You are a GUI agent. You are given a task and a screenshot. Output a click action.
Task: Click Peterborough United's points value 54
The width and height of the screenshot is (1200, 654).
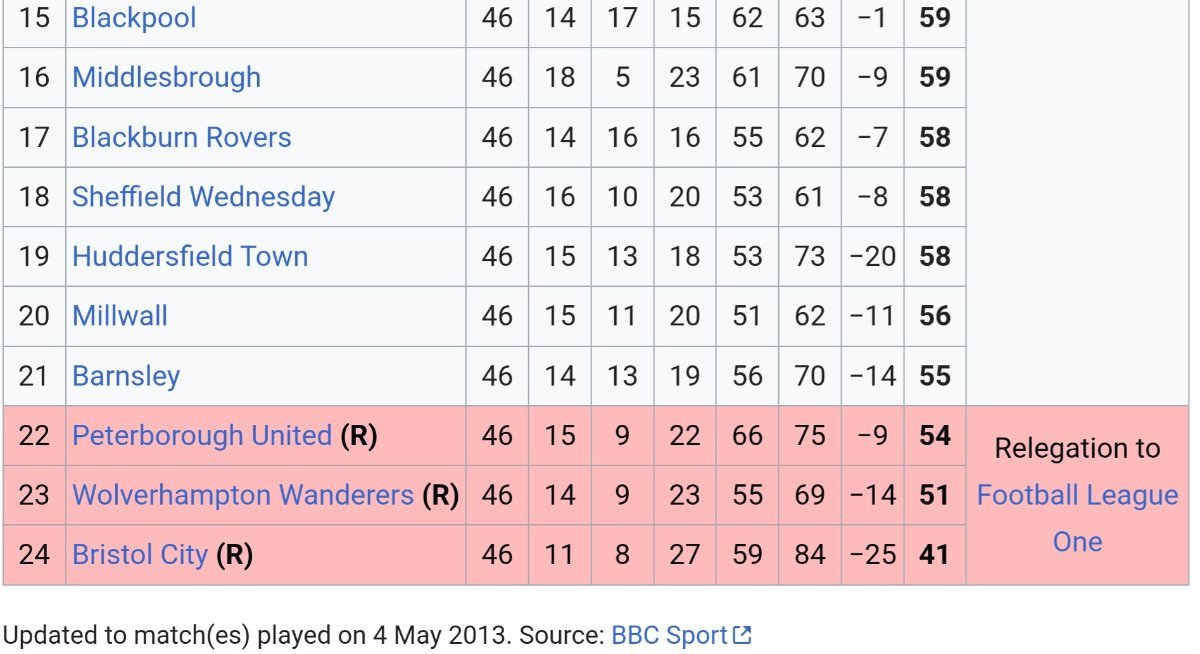(x=934, y=436)
